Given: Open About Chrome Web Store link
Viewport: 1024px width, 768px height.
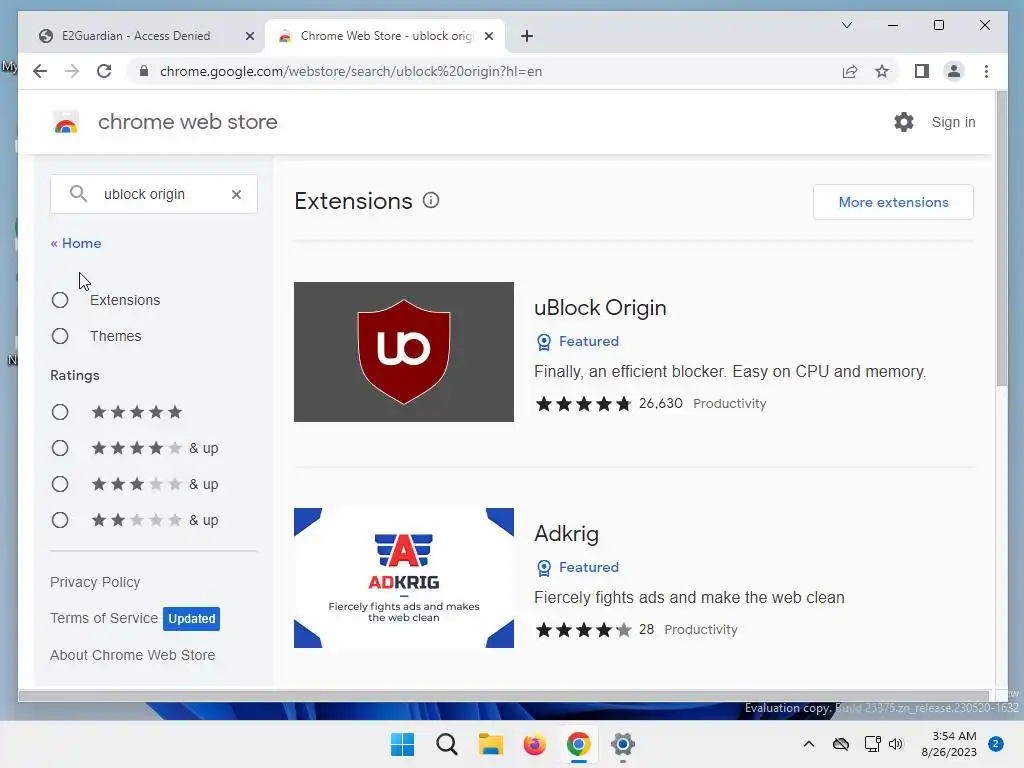Looking at the screenshot, I should point(133,655).
